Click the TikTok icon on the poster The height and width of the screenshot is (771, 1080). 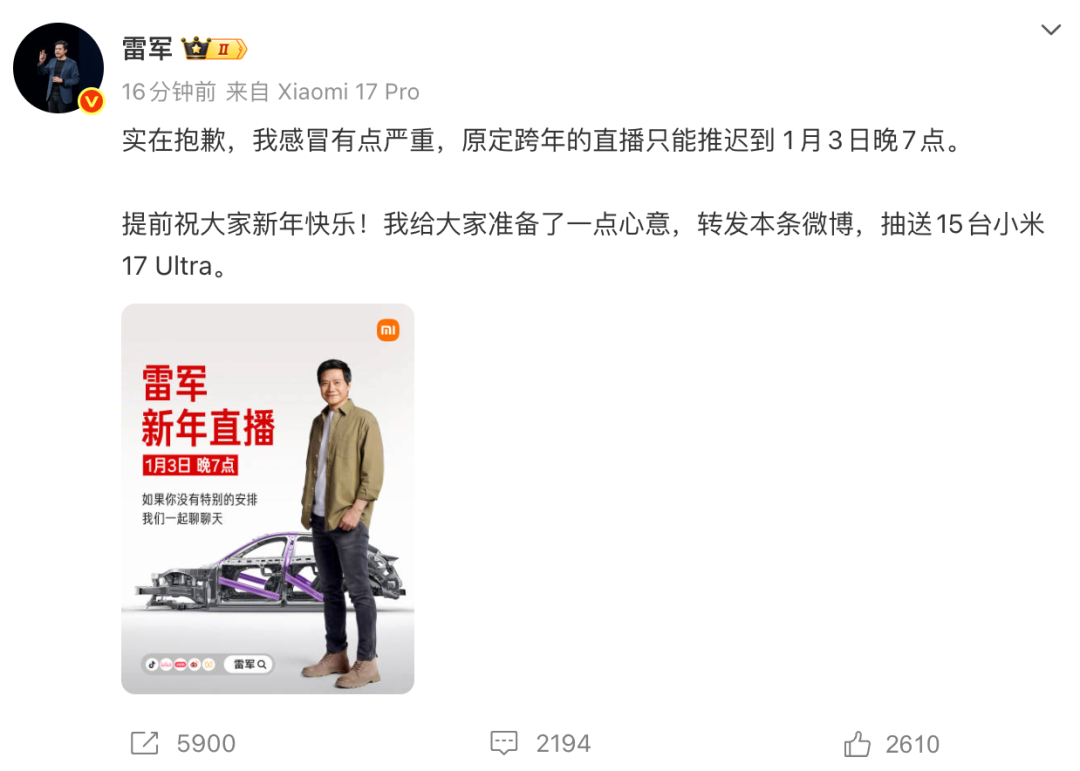click(x=152, y=664)
